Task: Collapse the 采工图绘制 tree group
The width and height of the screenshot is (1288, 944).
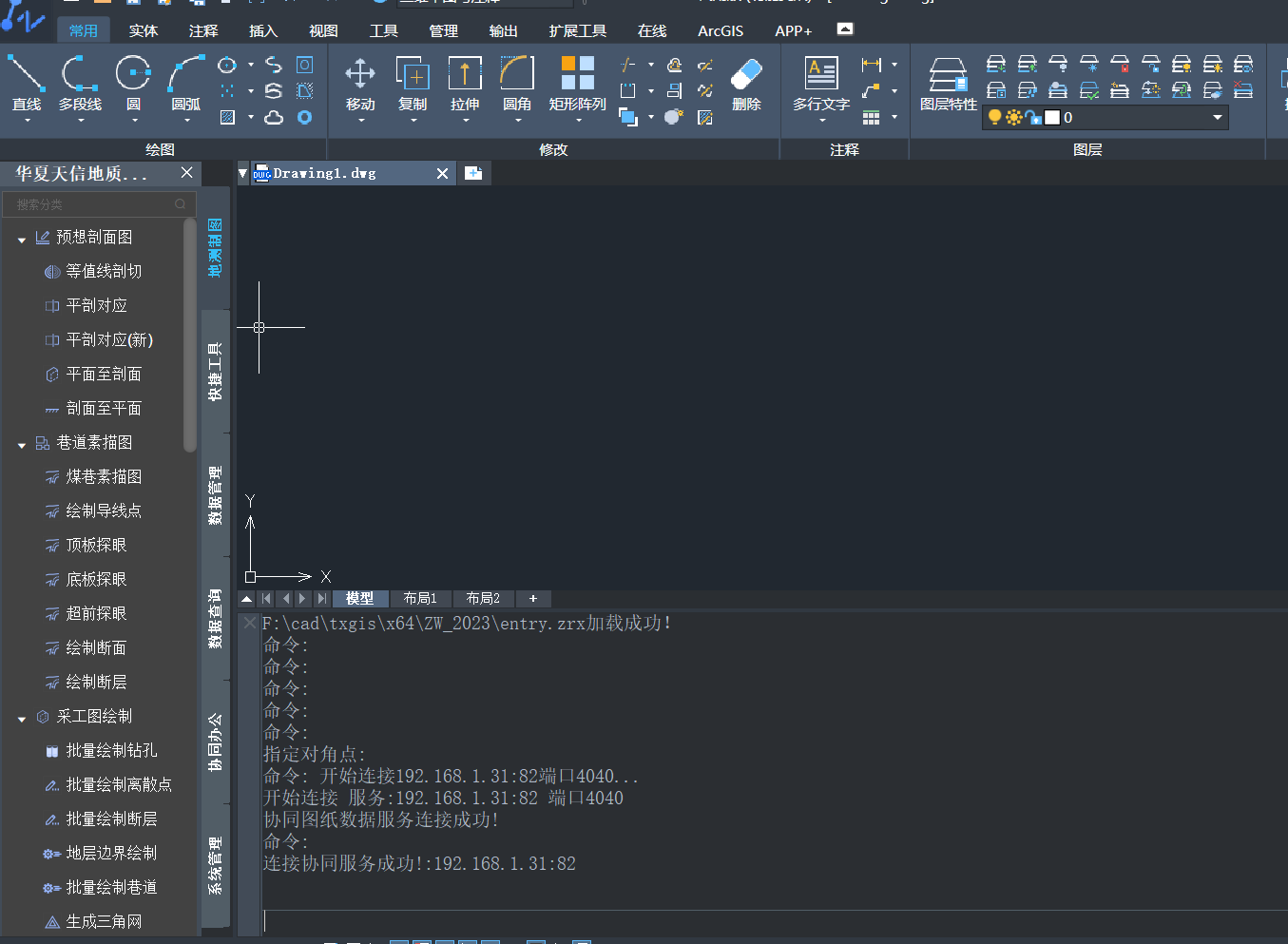Action: click(22, 719)
